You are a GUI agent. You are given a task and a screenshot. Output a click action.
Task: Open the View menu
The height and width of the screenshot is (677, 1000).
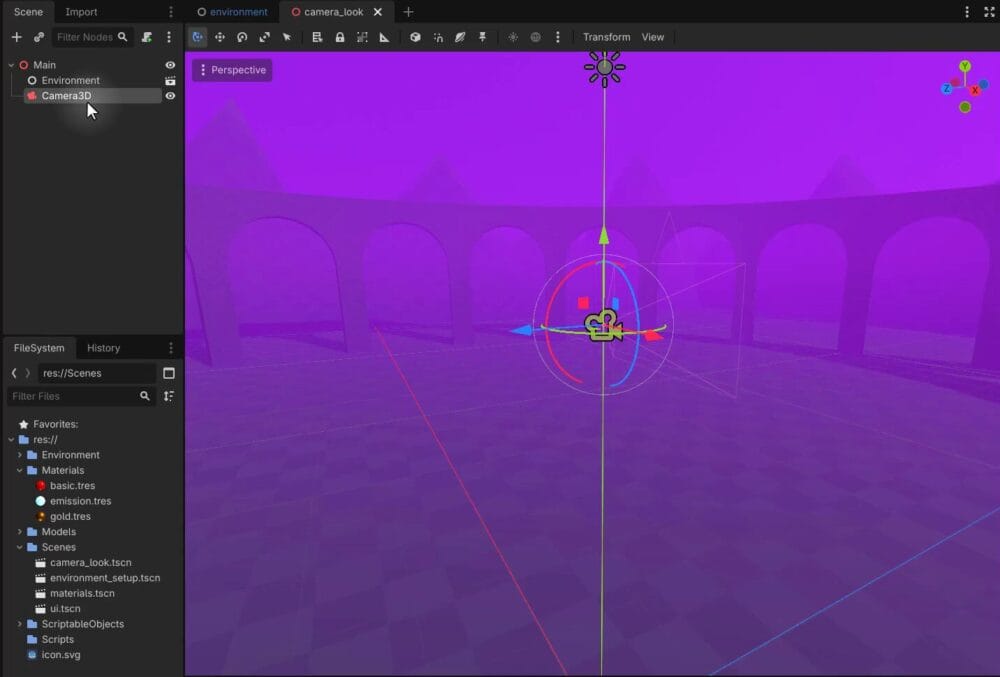[652, 37]
